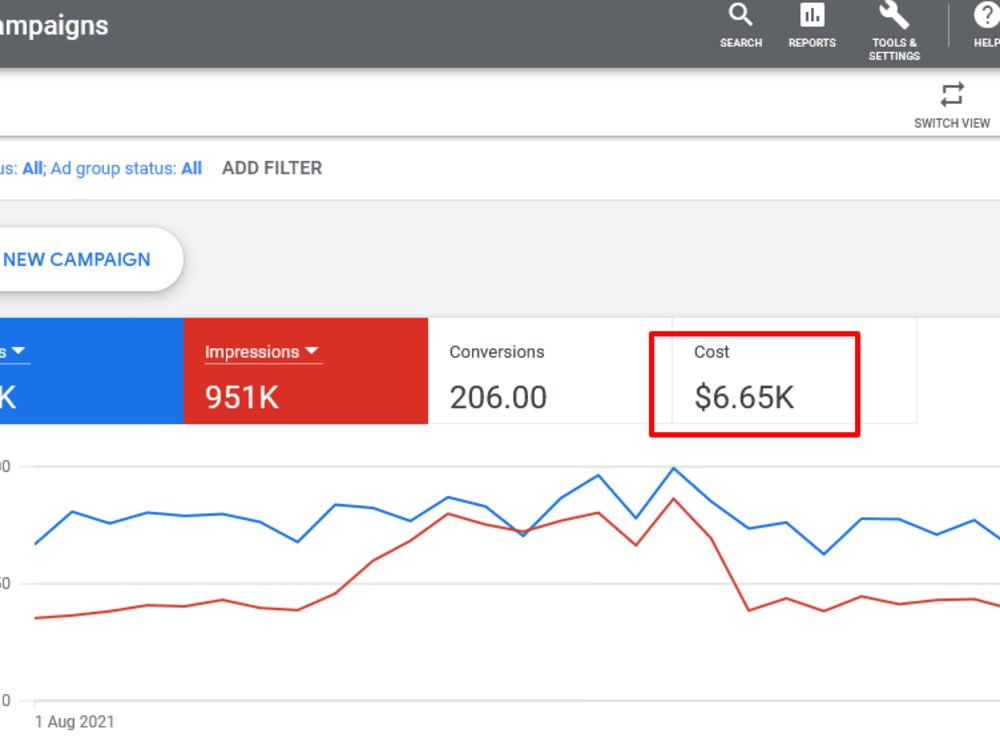Open Tools & Settings wrench icon
The width and height of the screenshot is (1000, 750).
click(x=893, y=15)
